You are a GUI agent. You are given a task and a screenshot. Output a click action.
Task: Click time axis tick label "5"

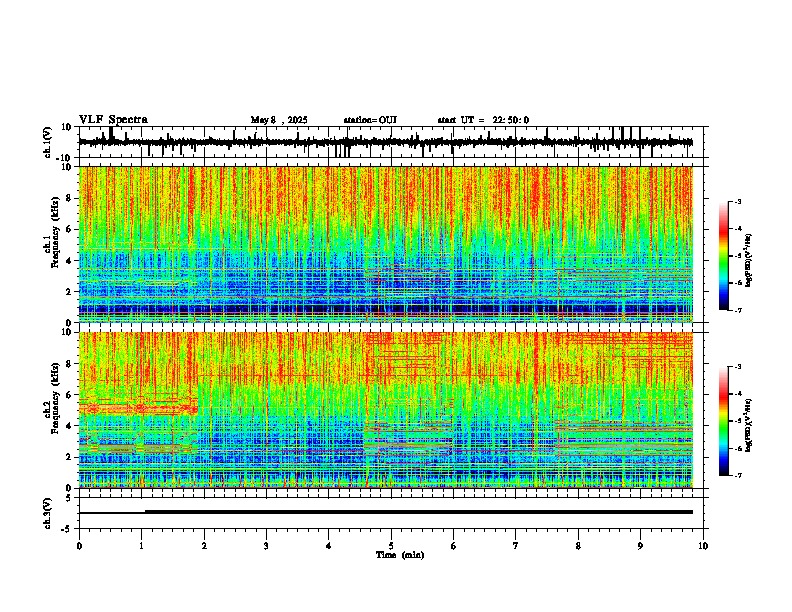[391, 546]
